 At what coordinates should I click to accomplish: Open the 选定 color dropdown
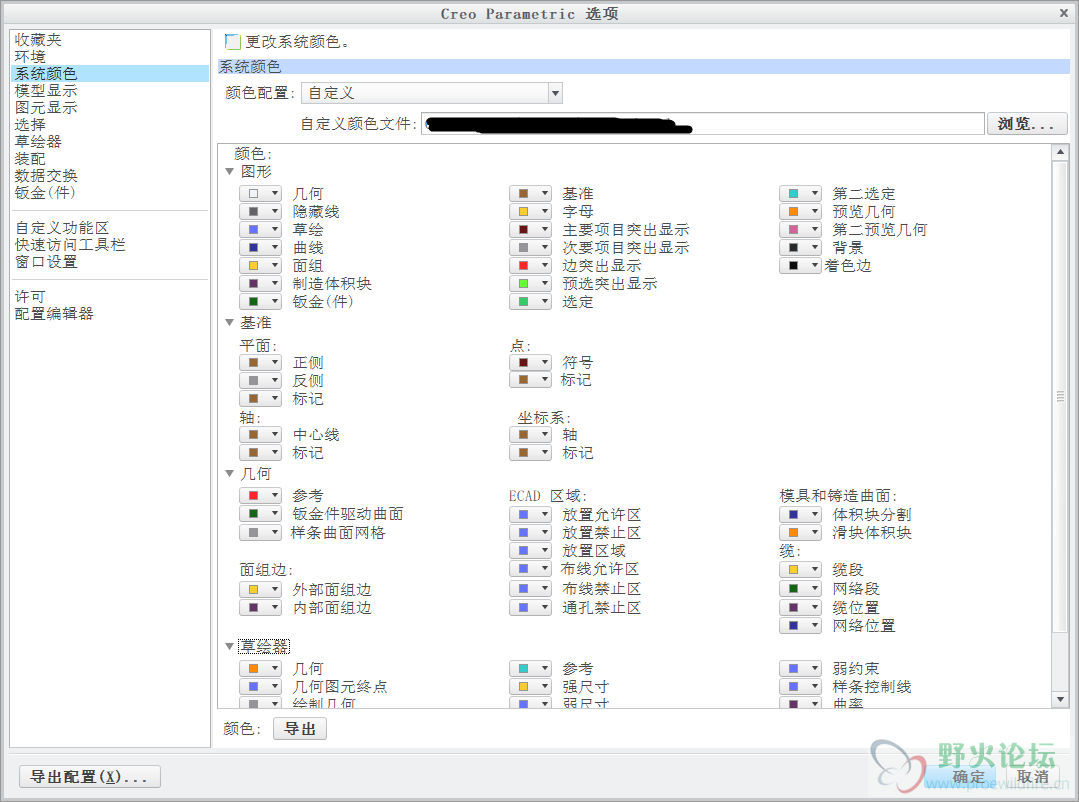[x=531, y=302]
